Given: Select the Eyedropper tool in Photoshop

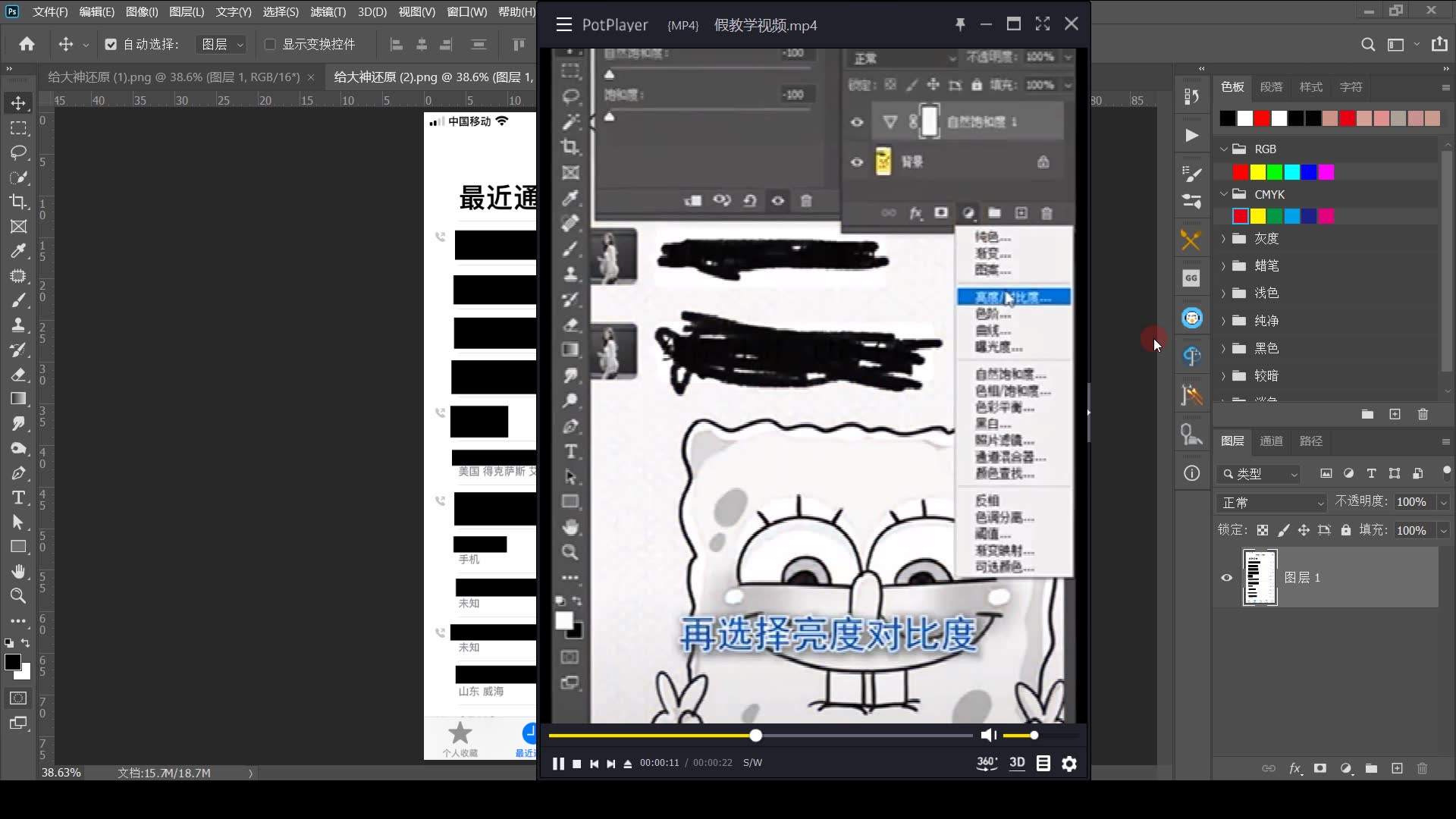Looking at the screenshot, I should tap(18, 251).
